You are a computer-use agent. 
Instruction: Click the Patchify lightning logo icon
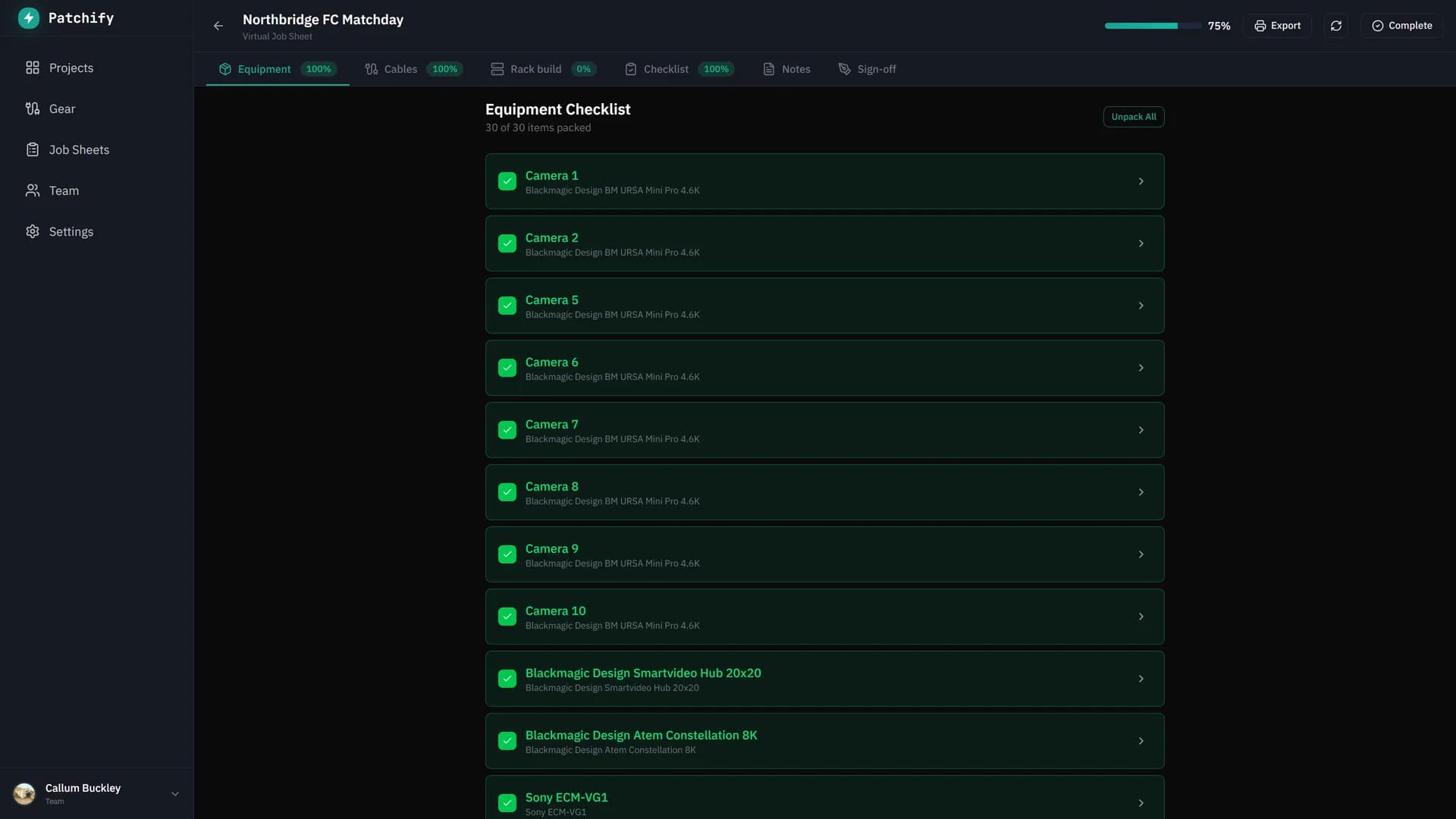[x=28, y=17]
